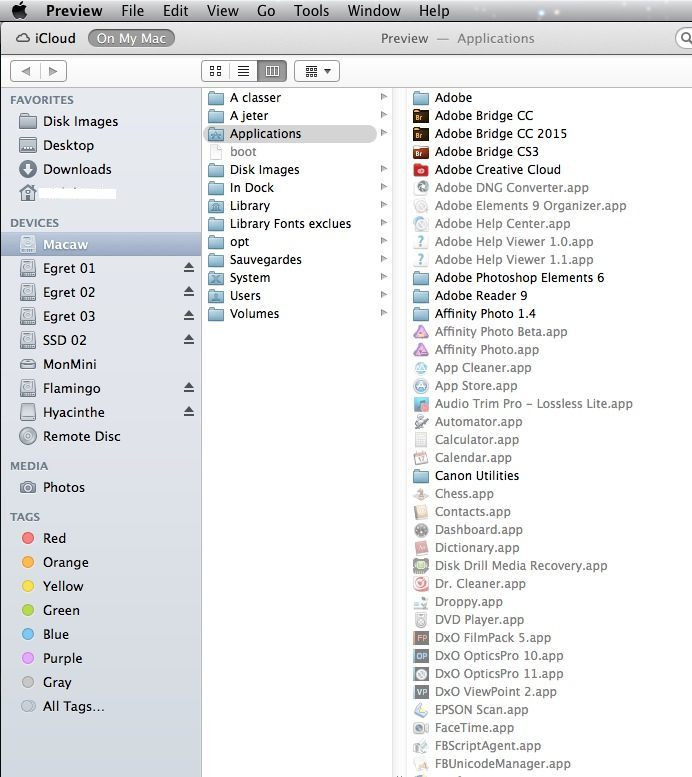
Task: Click the Affinity Photo.app icon
Action: (x=421, y=350)
